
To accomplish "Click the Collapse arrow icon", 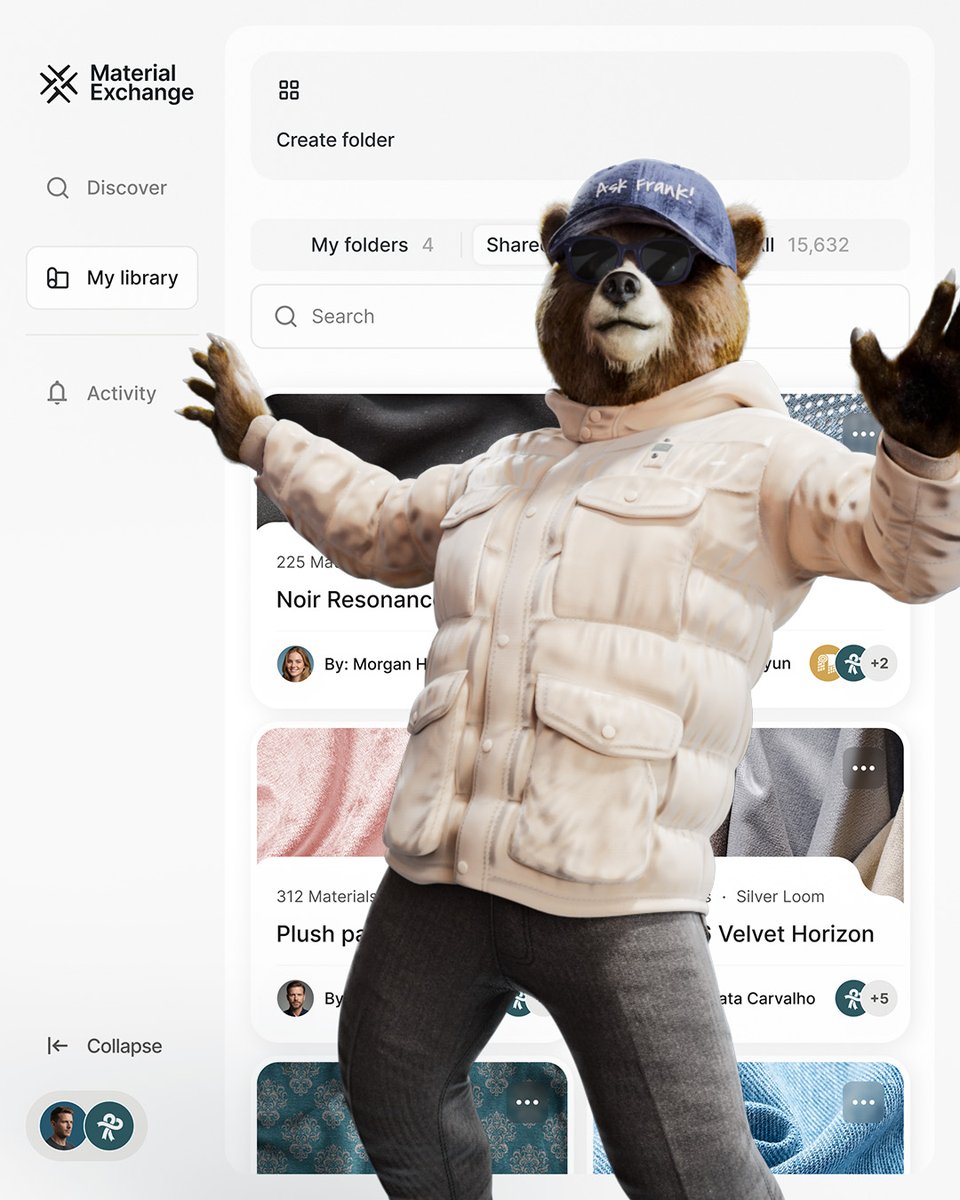I will point(58,1046).
